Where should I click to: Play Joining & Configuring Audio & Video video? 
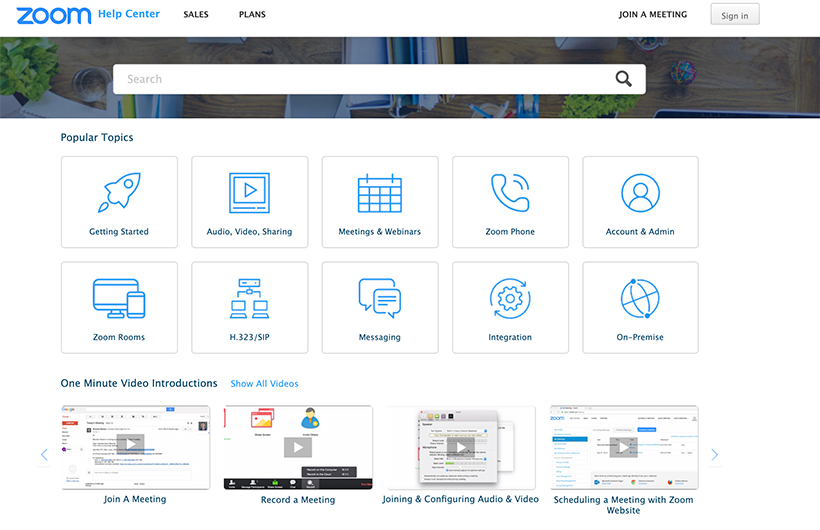(x=461, y=447)
